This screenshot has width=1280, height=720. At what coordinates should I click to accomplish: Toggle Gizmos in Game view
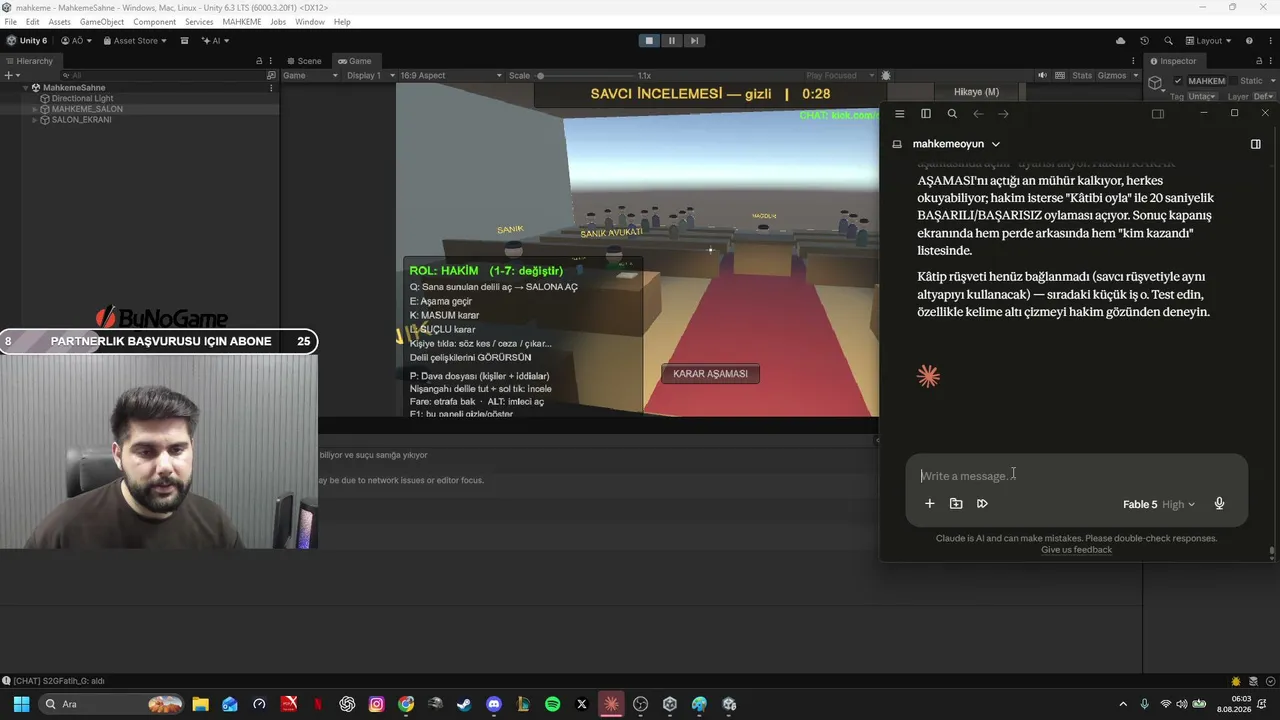click(1110, 75)
